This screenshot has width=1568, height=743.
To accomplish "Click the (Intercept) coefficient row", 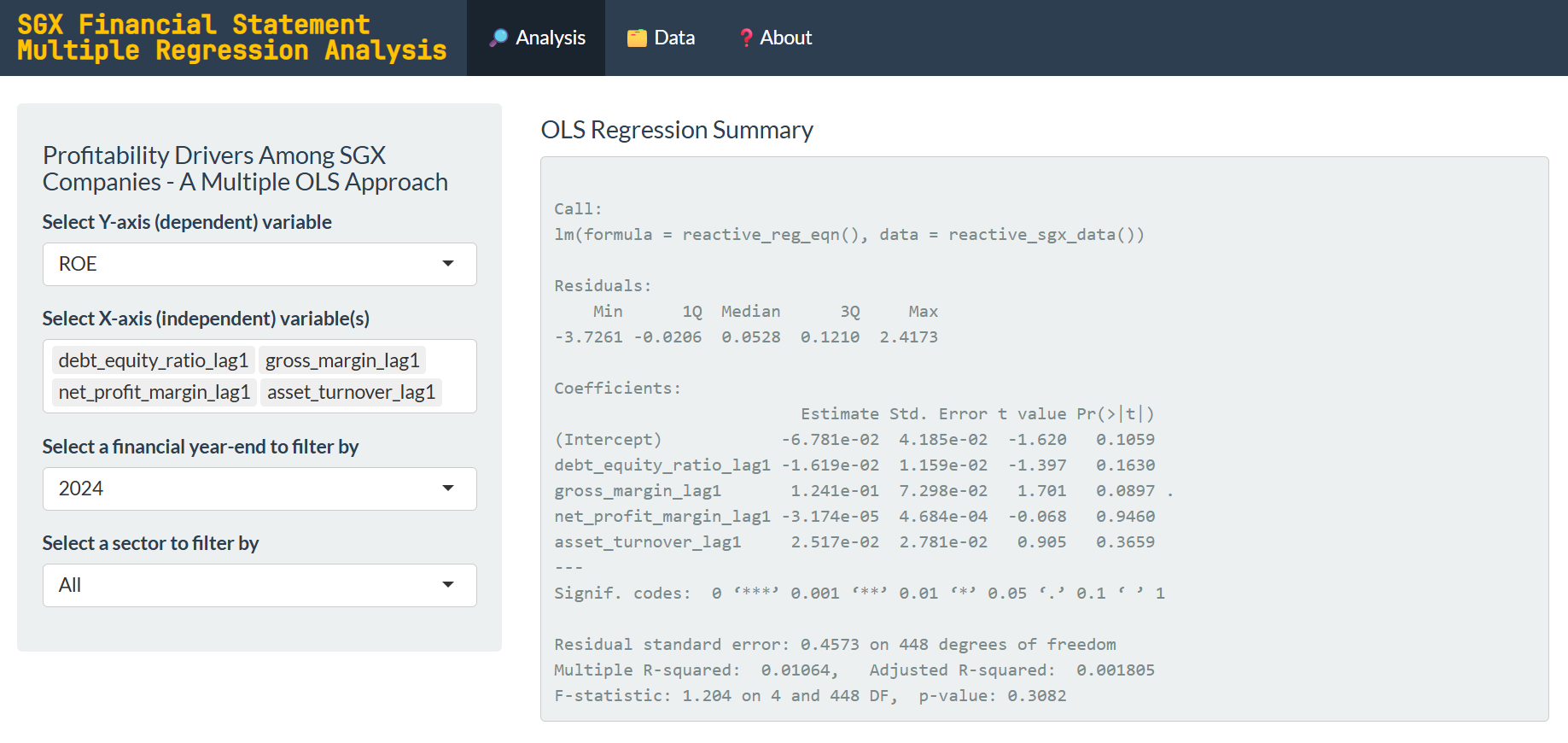I will point(854,440).
